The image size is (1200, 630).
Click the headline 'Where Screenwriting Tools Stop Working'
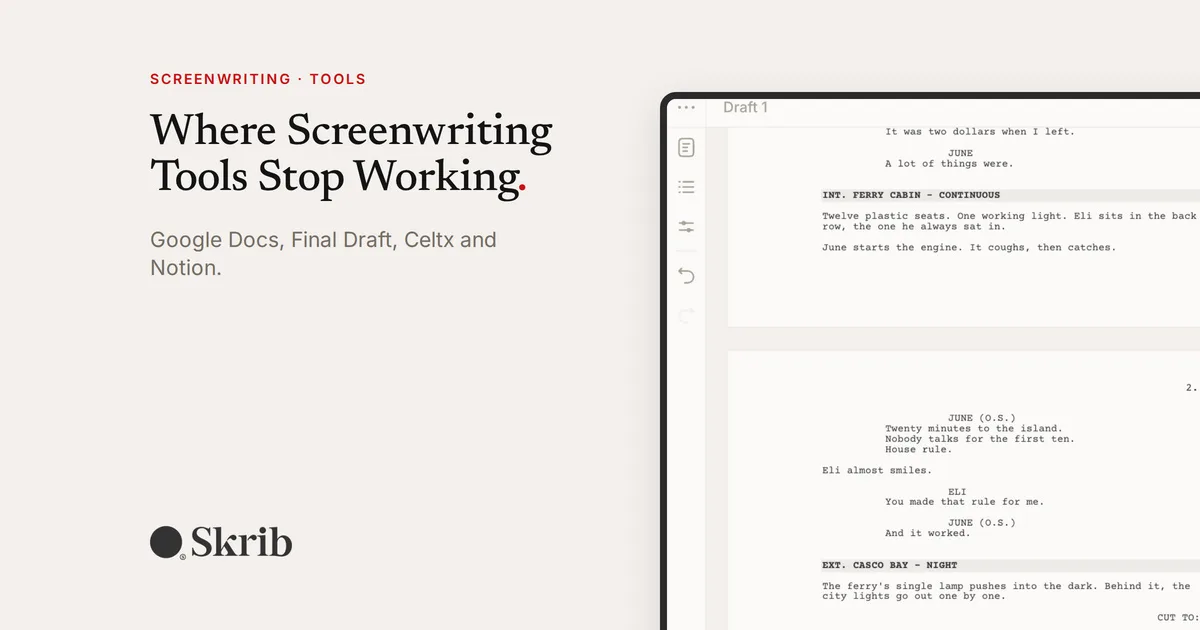pos(351,153)
